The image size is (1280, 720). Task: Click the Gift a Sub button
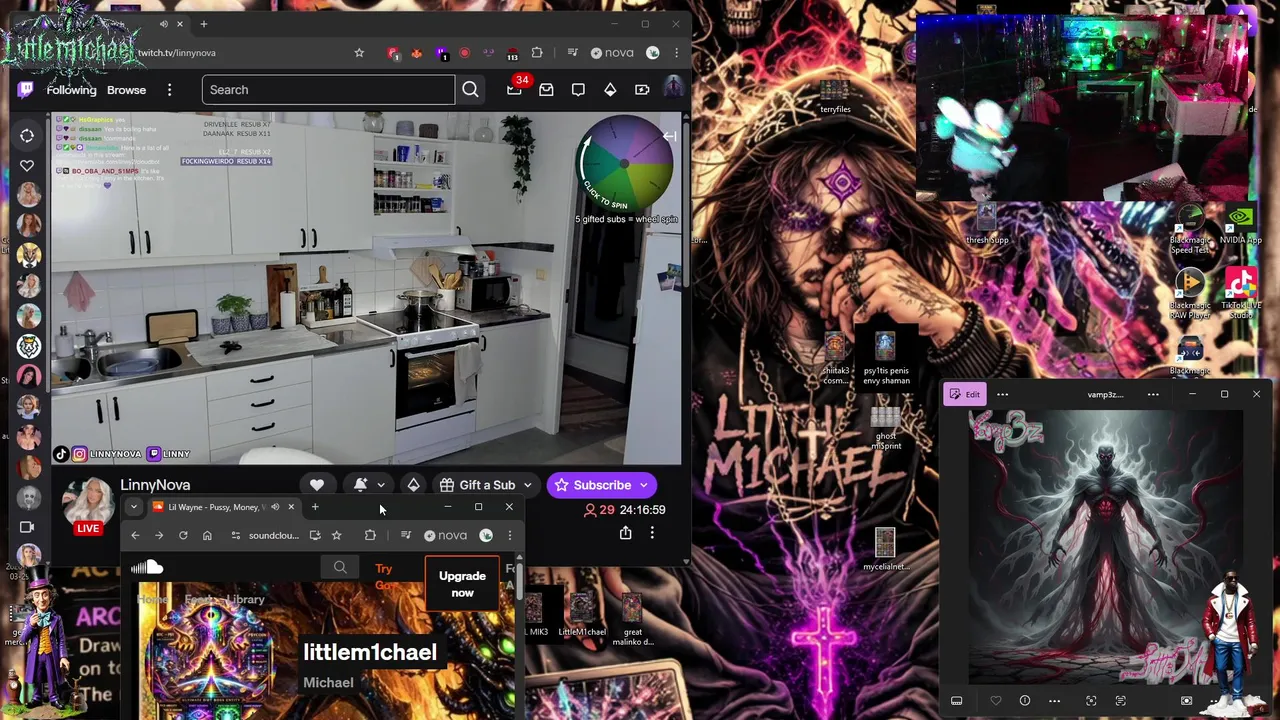pyautogui.click(x=478, y=485)
